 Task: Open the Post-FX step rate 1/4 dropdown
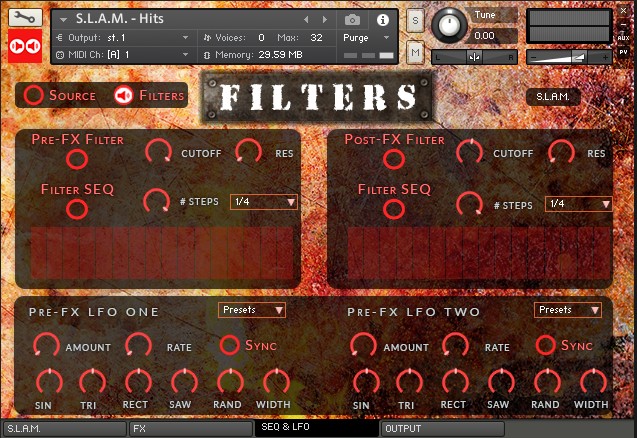(x=578, y=204)
